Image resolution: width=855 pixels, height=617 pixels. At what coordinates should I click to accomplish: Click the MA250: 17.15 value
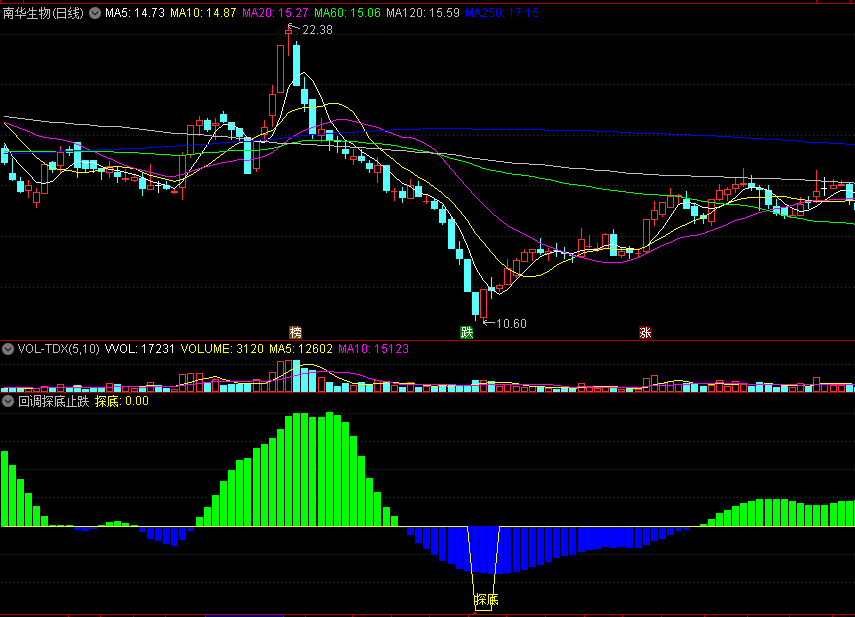click(x=502, y=13)
